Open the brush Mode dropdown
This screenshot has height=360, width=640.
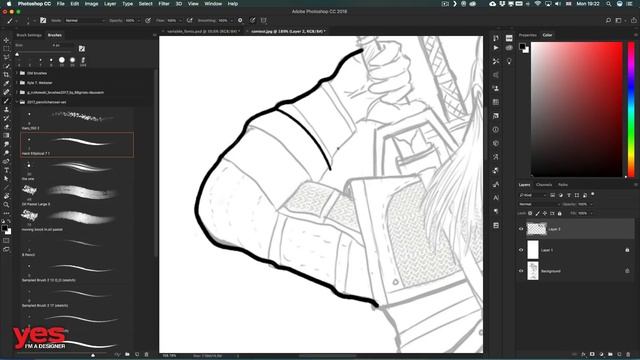(85, 20)
